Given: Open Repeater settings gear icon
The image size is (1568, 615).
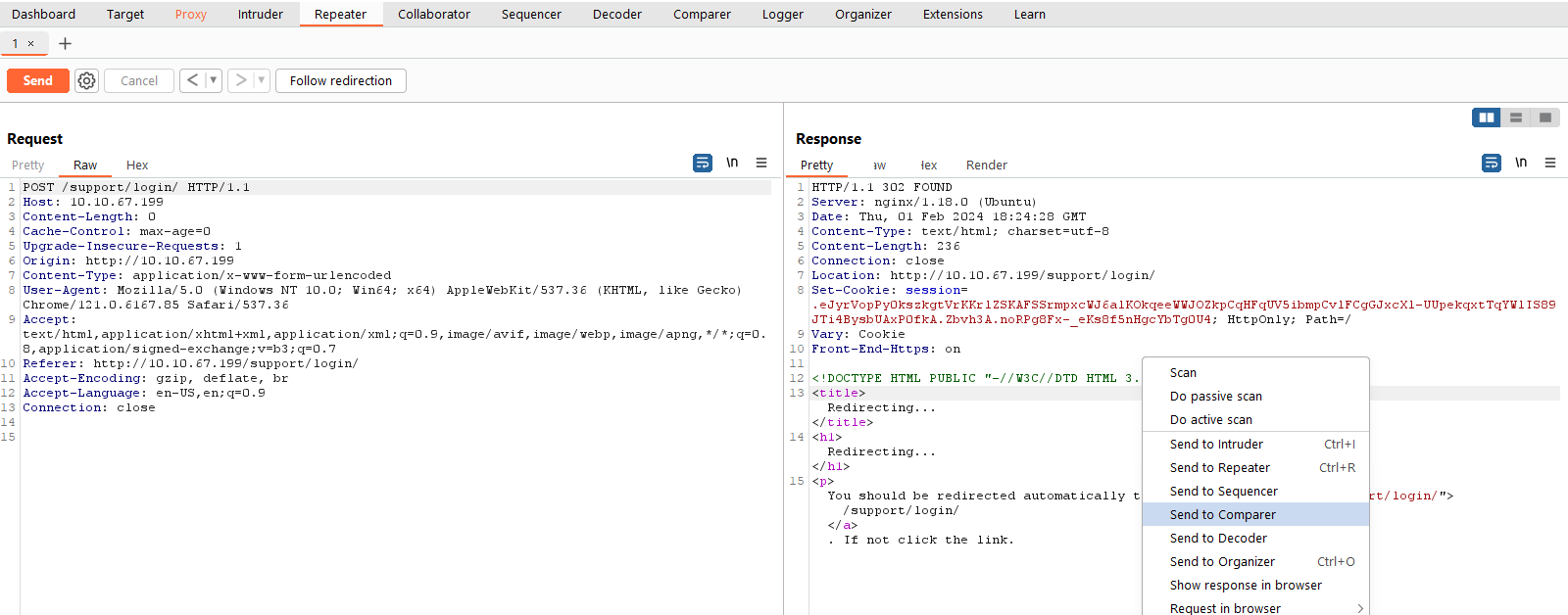Looking at the screenshot, I should (x=86, y=80).
